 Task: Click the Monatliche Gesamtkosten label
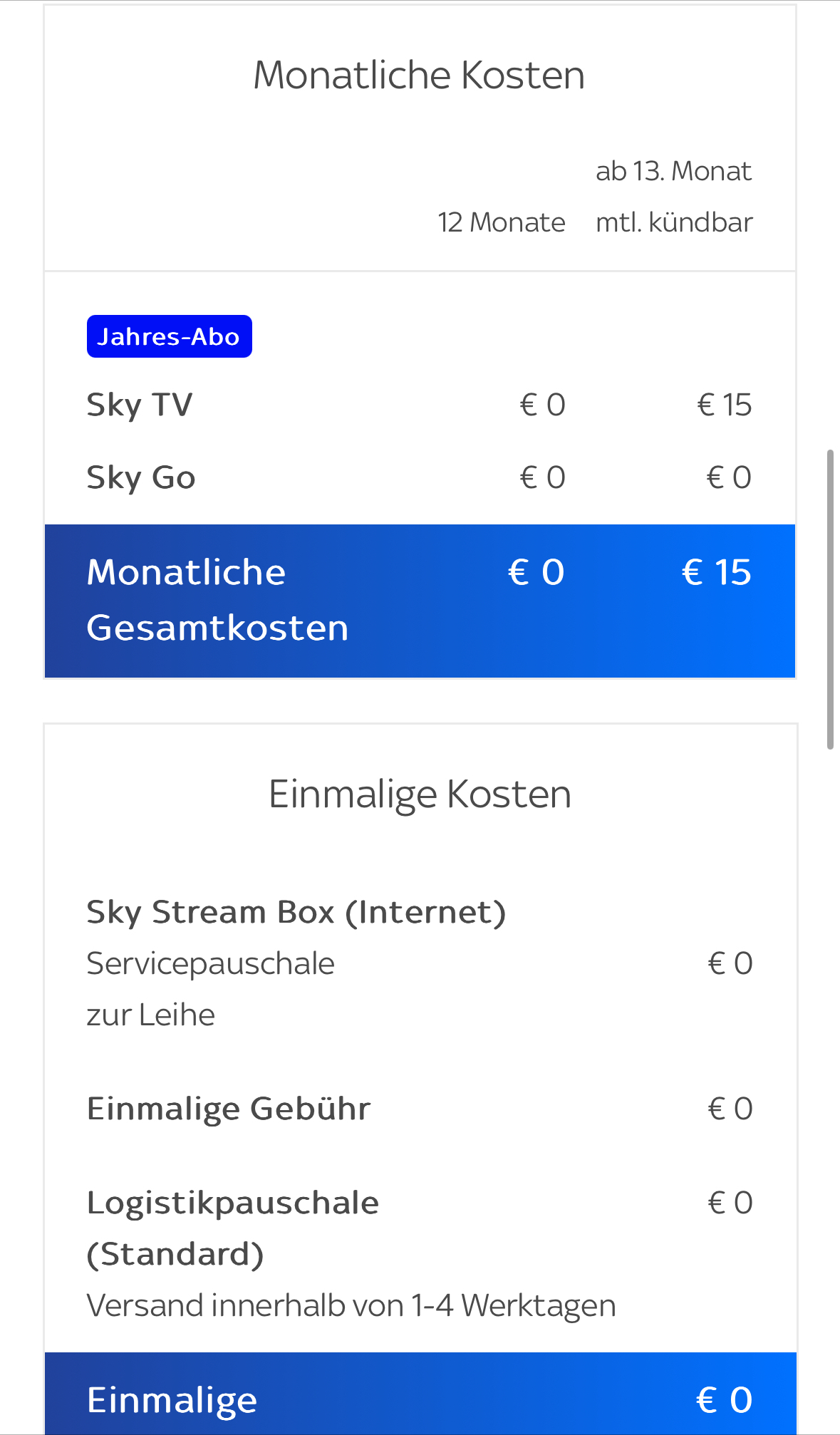(217, 600)
